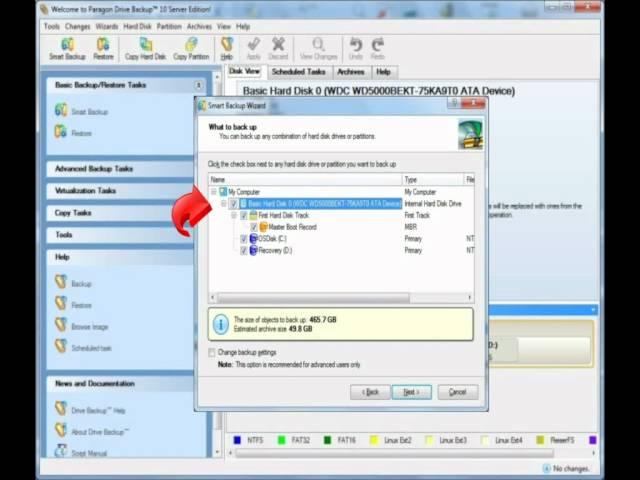
Task: Select the Copy Partition toolbar icon
Action: click(191, 49)
